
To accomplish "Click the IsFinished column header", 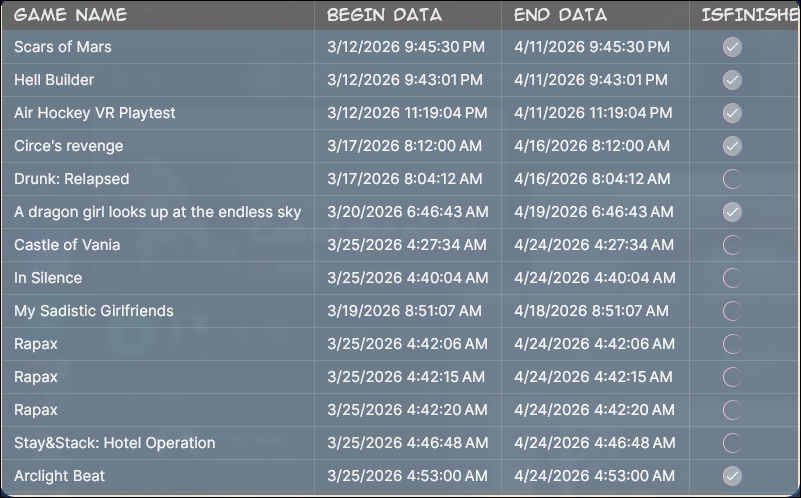I will (x=748, y=15).
